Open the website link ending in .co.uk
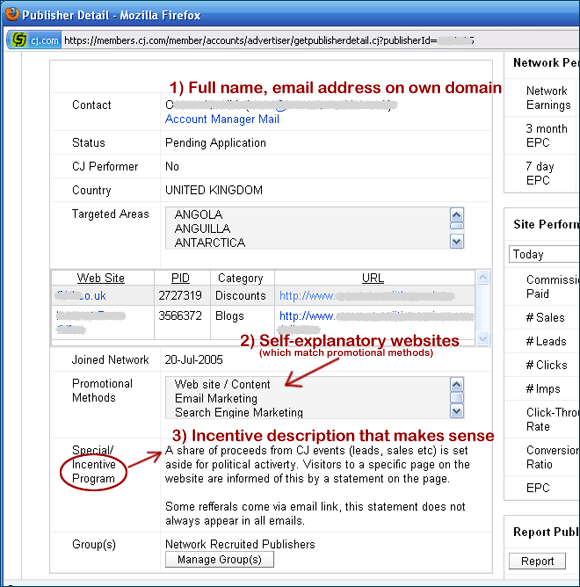Viewport: 580px width, 587px height. tap(81, 296)
